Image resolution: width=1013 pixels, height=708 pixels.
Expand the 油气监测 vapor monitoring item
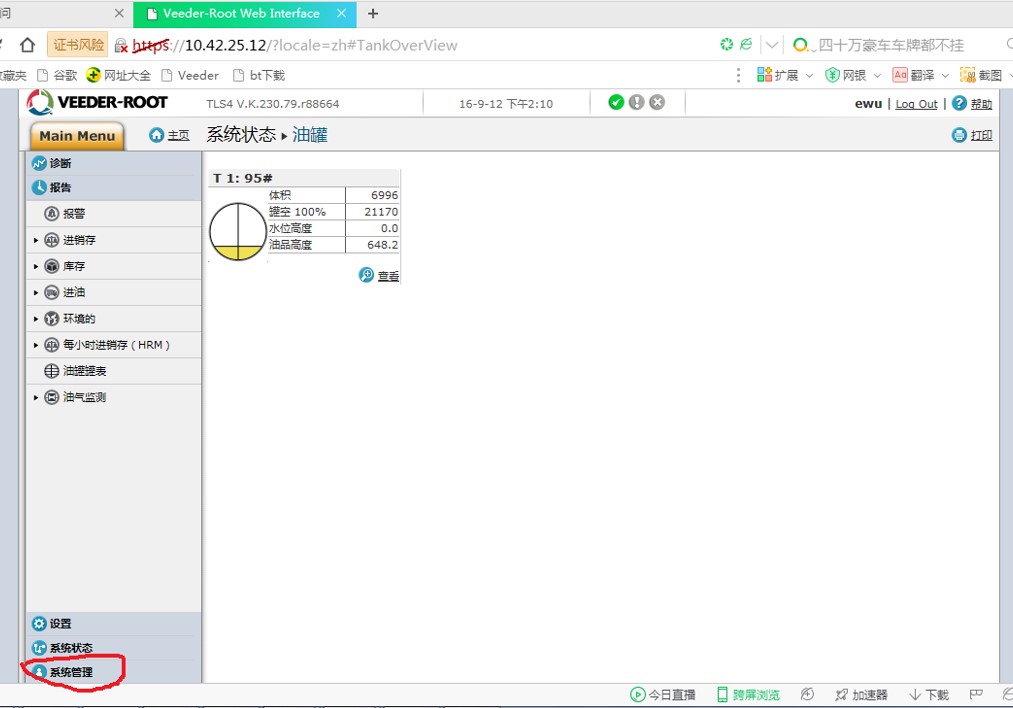(x=37, y=397)
